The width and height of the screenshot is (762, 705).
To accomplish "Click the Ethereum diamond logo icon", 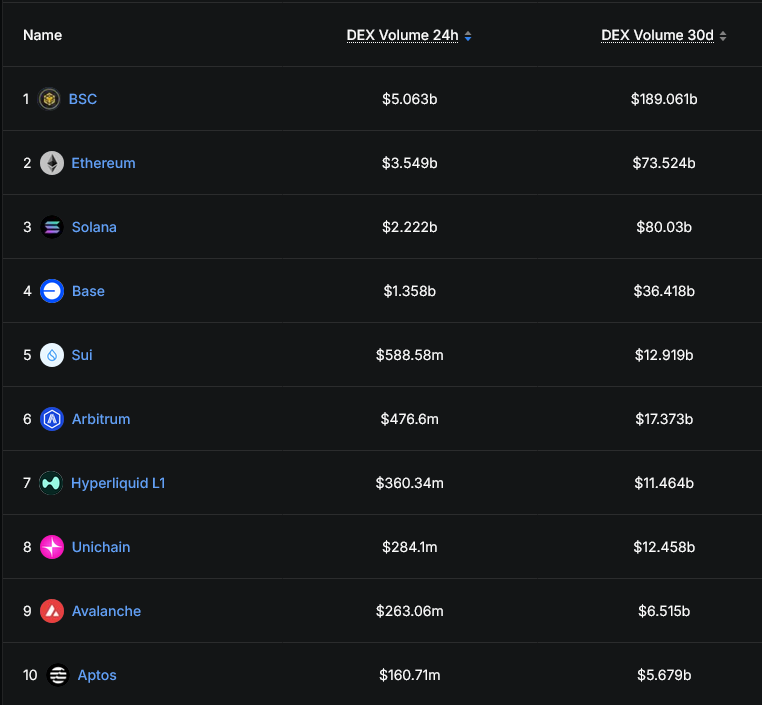I will click(x=52, y=163).
